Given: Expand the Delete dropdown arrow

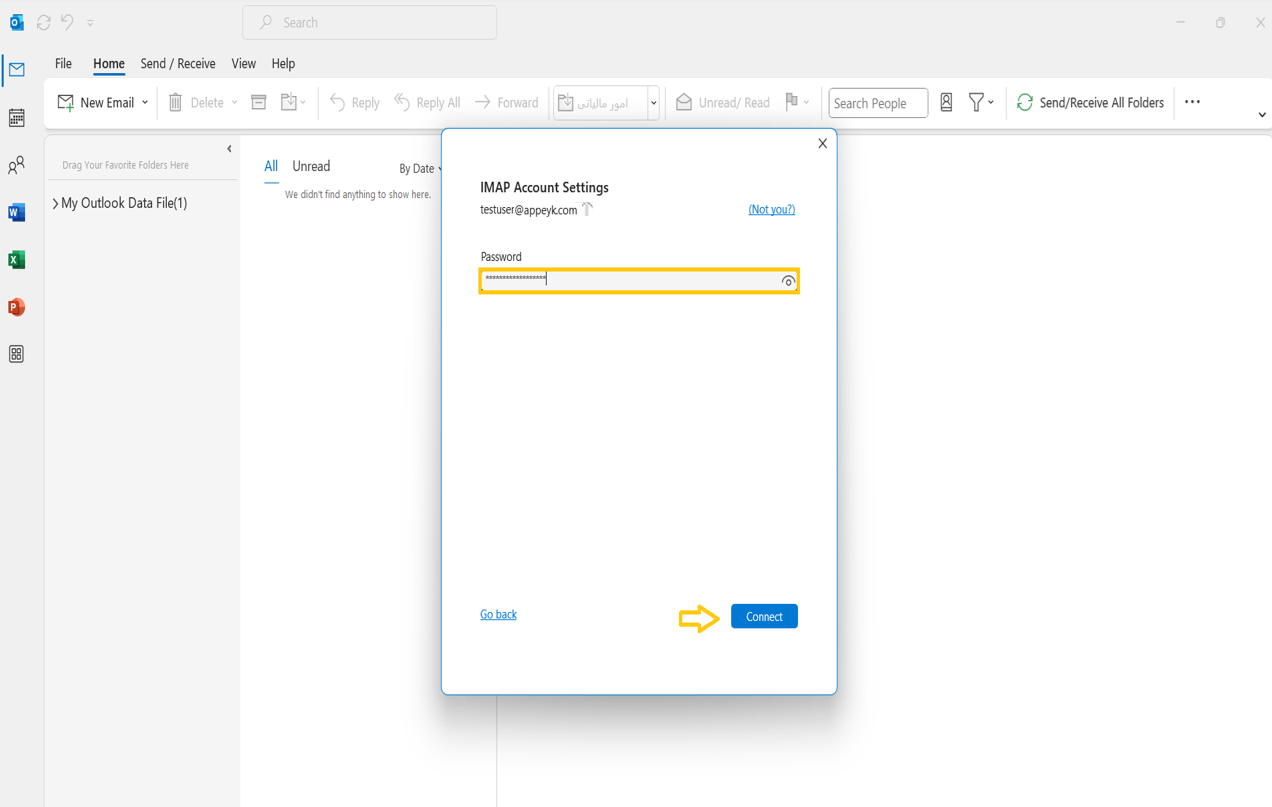Looking at the screenshot, I should (x=235, y=102).
